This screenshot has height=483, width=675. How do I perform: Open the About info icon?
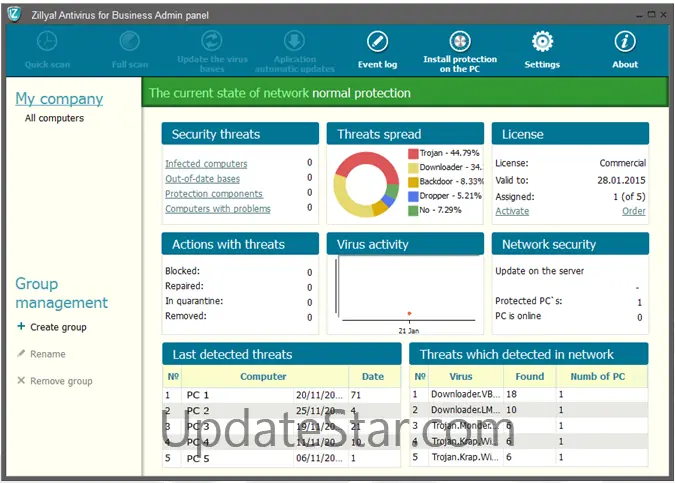click(x=625, y=41)
